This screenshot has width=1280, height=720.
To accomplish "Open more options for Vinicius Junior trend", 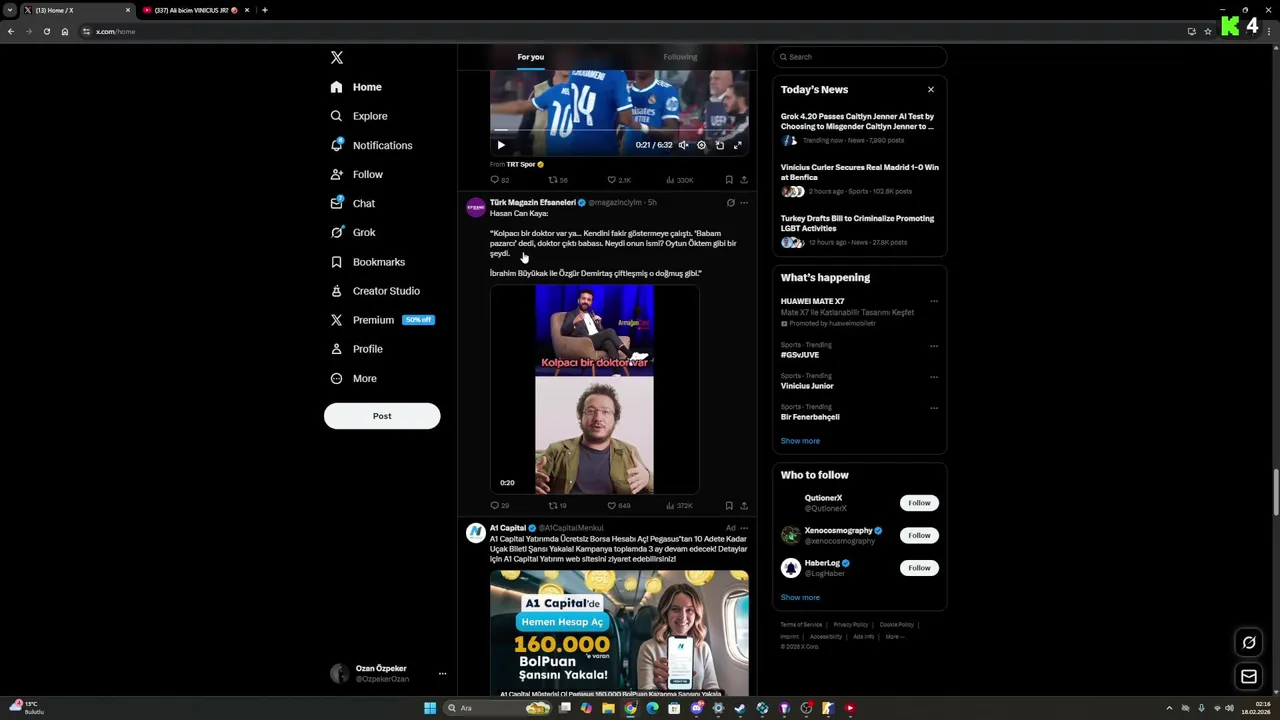I will pos(934,377).
